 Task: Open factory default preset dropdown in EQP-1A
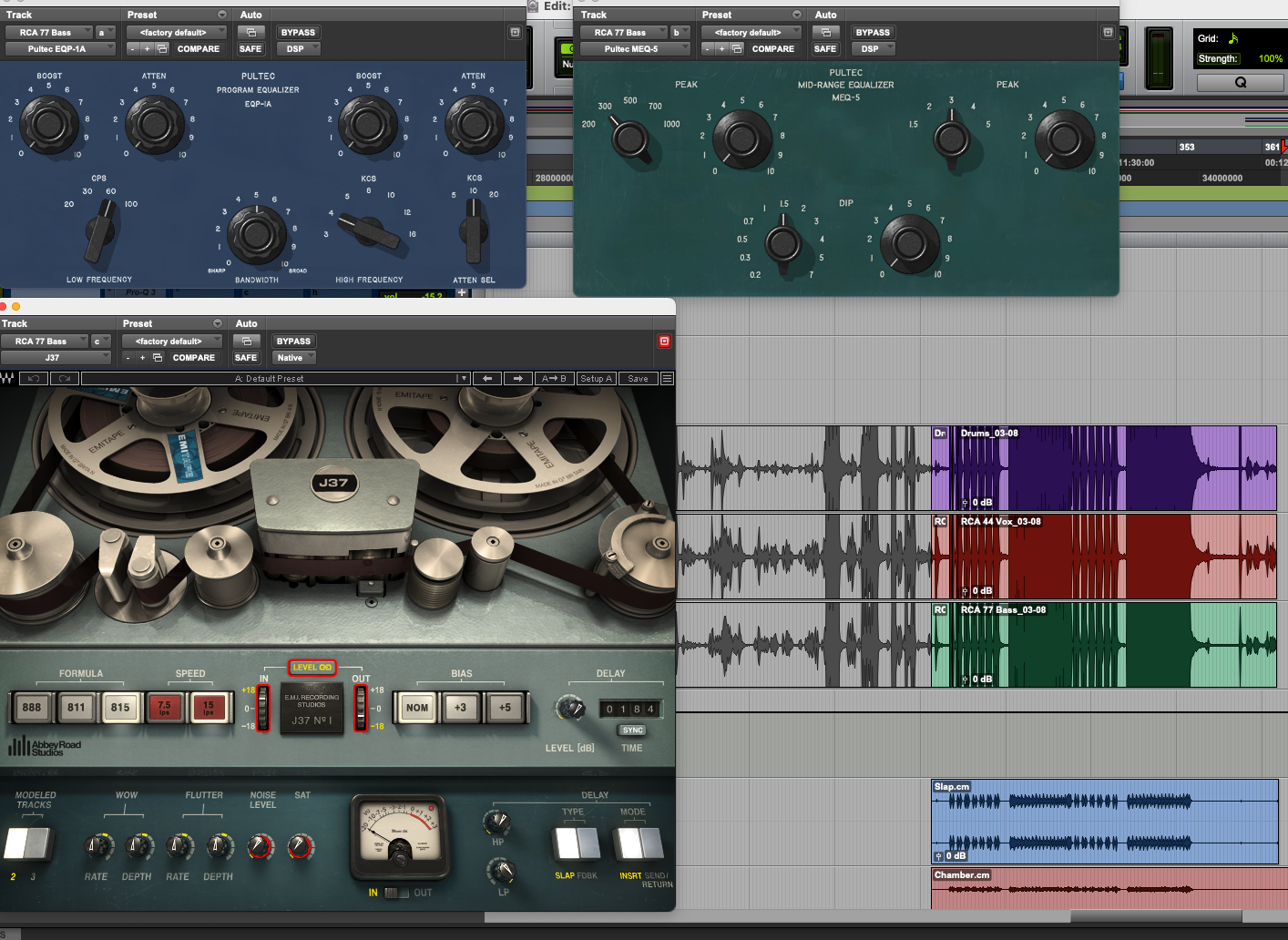177,32
